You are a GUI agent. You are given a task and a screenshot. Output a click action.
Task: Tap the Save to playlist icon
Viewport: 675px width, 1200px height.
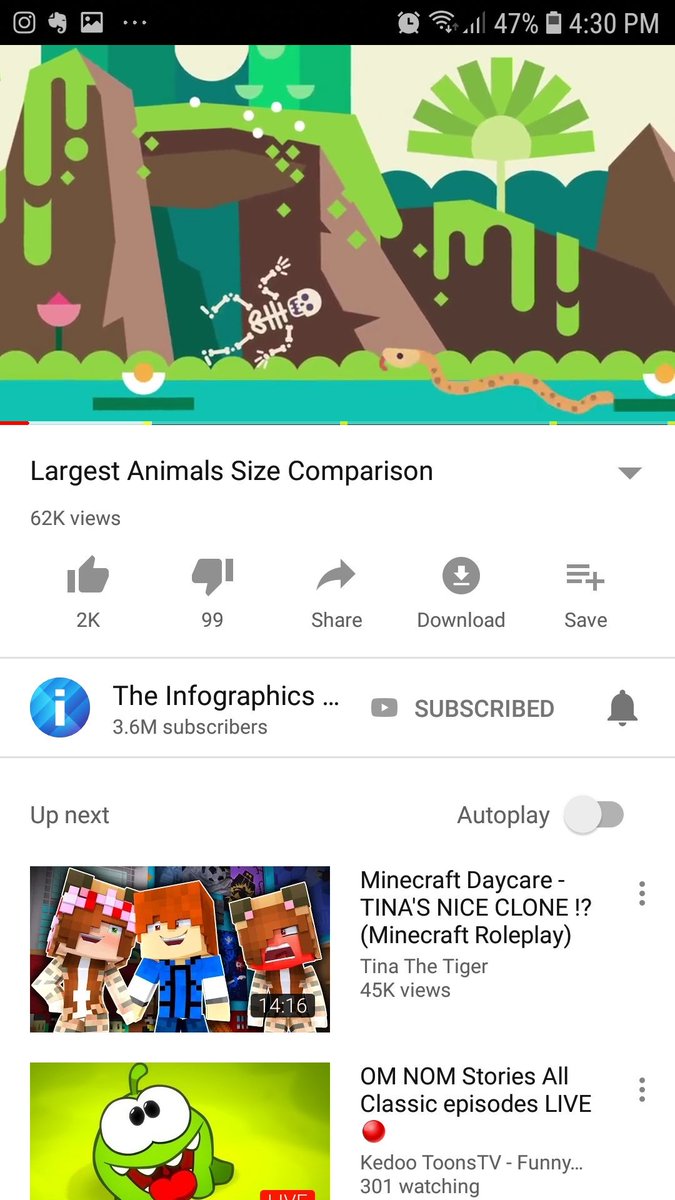tap(585, 576)
